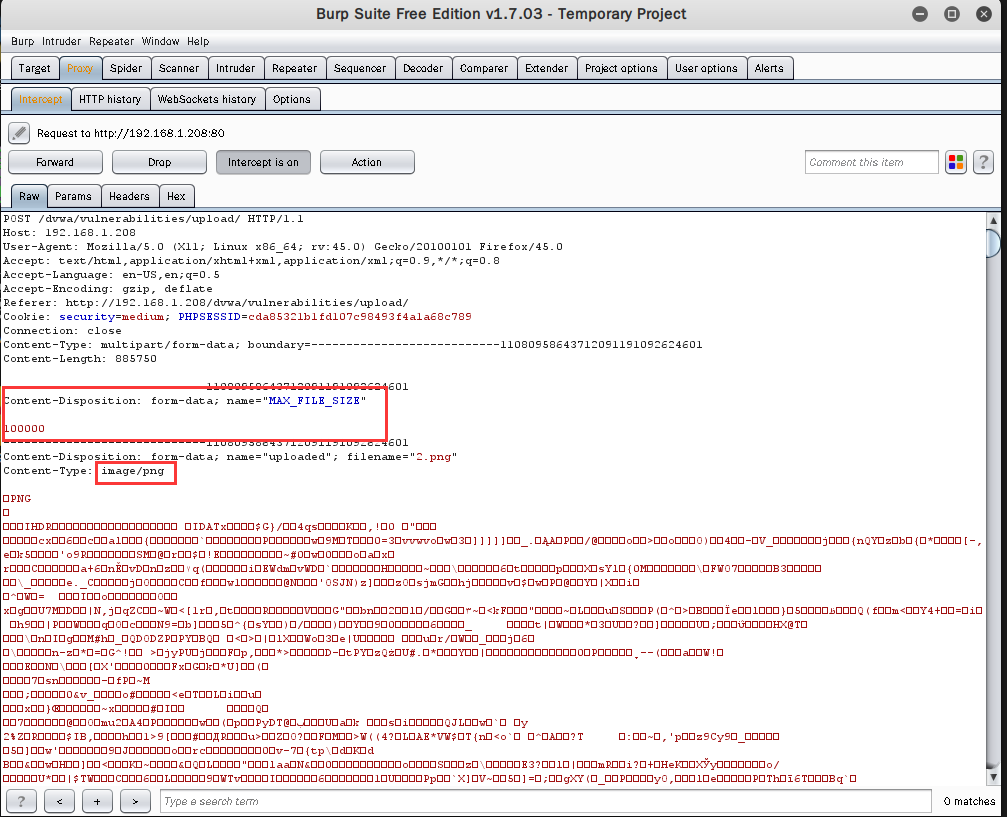Select the Proxy tab

pos(80,68)
